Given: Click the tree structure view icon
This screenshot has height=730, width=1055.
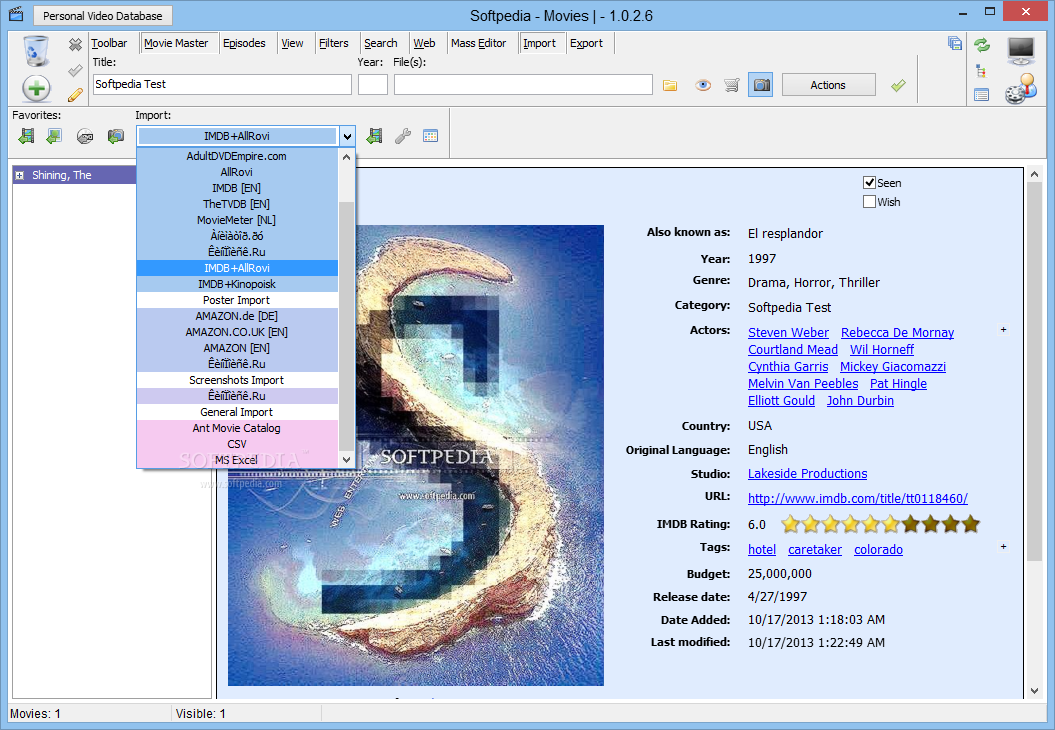Looking at the screenshot, I should (x=982, y=71).
